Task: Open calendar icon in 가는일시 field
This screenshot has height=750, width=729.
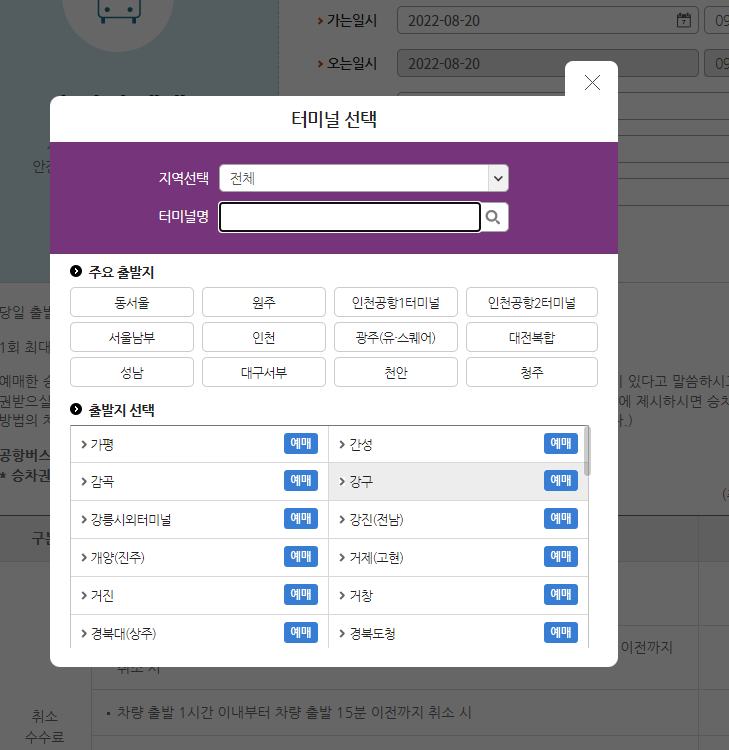Action: (684, 21)
